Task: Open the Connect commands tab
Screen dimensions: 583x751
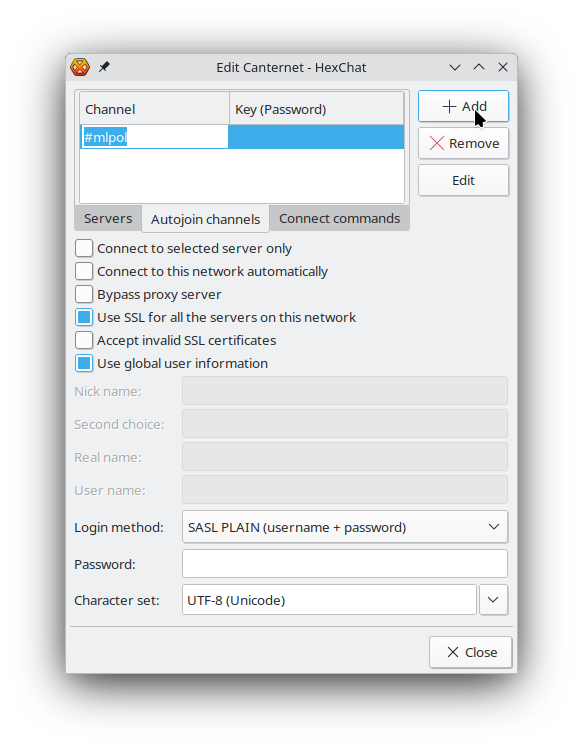Action: pyautogui.click(x=339, y=218)
